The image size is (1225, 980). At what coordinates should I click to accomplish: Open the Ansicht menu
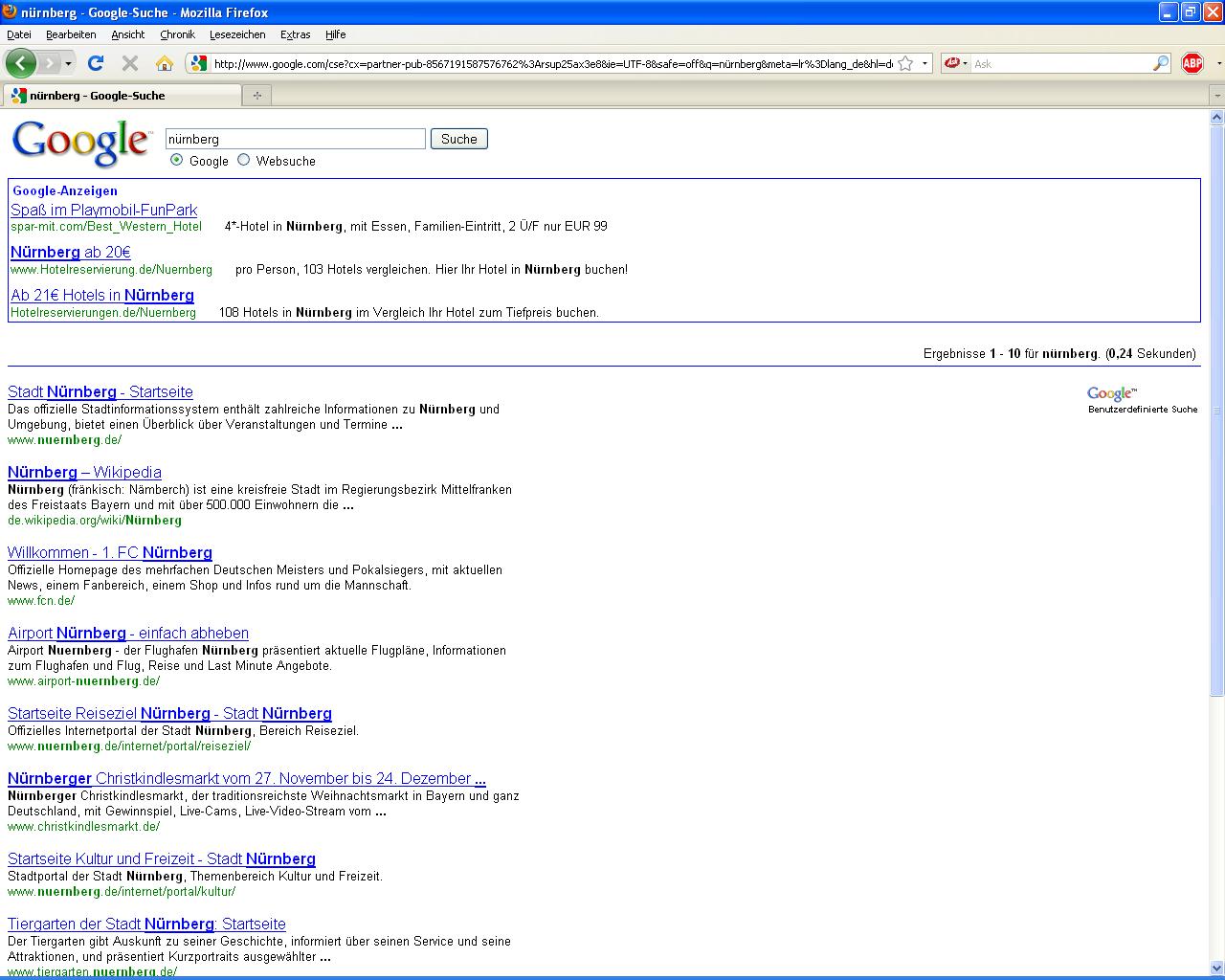(127, 34)
